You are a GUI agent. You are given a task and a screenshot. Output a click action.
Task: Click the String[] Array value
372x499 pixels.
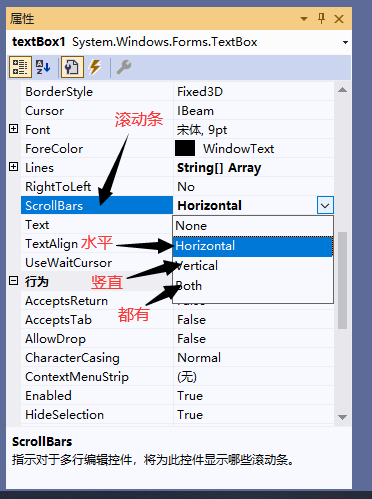click(219, 168)
